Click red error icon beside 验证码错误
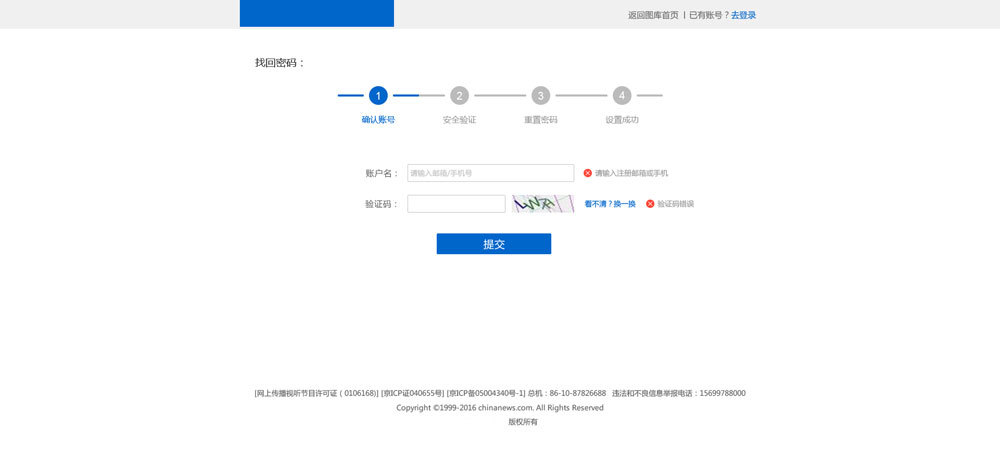Viewport: 1000px width, 472px height. coord(650,203)
